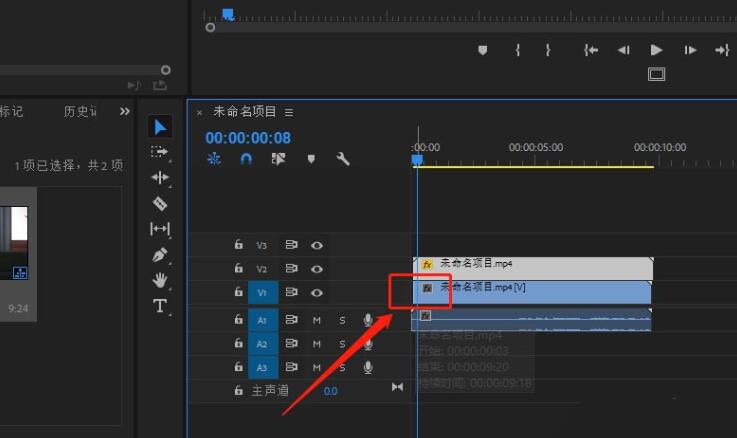Viewport: 737px width, 438px height.
Task: Select the Type tool
Action: coord(160,306)
